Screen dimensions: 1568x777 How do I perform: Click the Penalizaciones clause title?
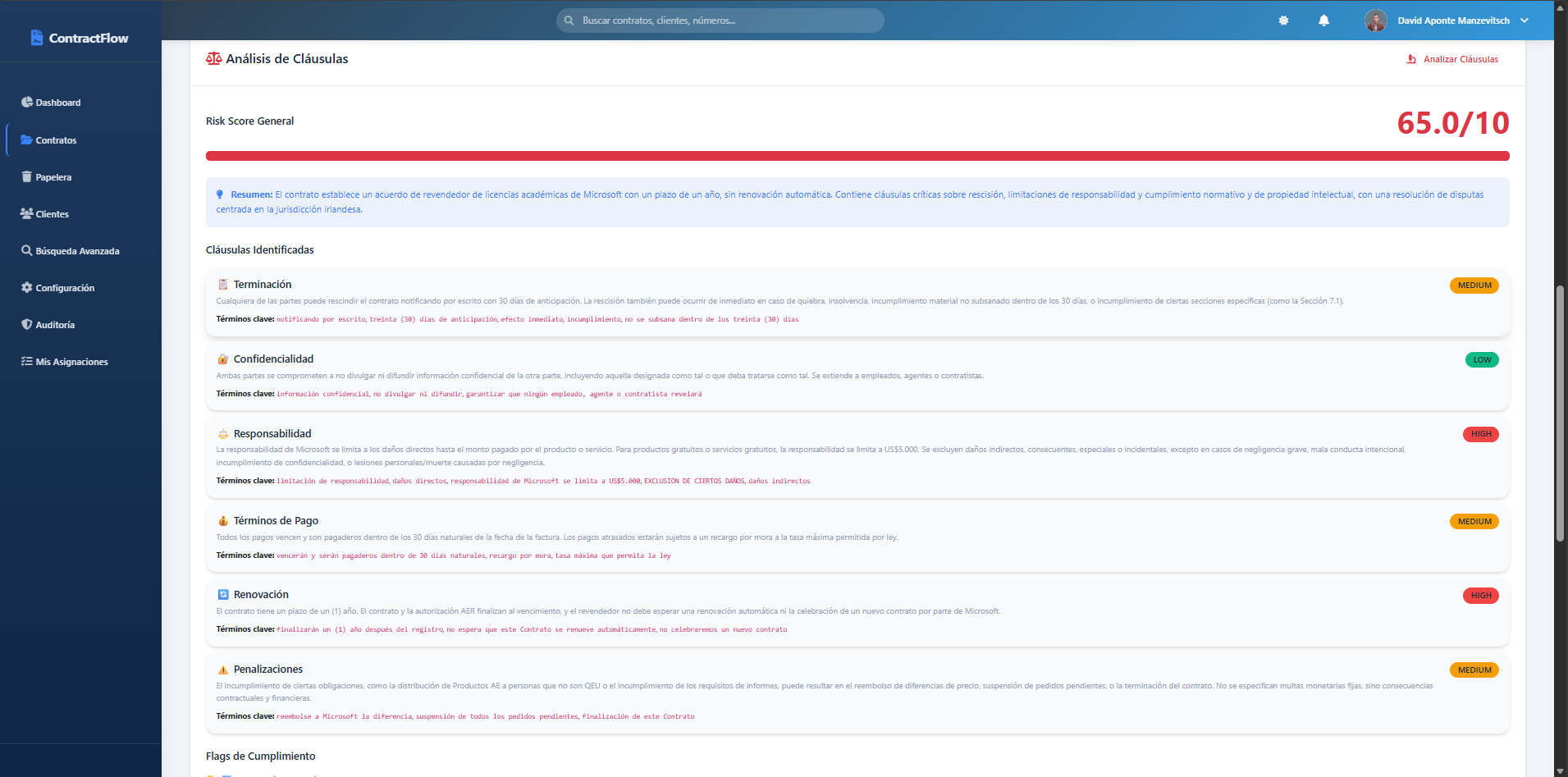coord(268,670)
